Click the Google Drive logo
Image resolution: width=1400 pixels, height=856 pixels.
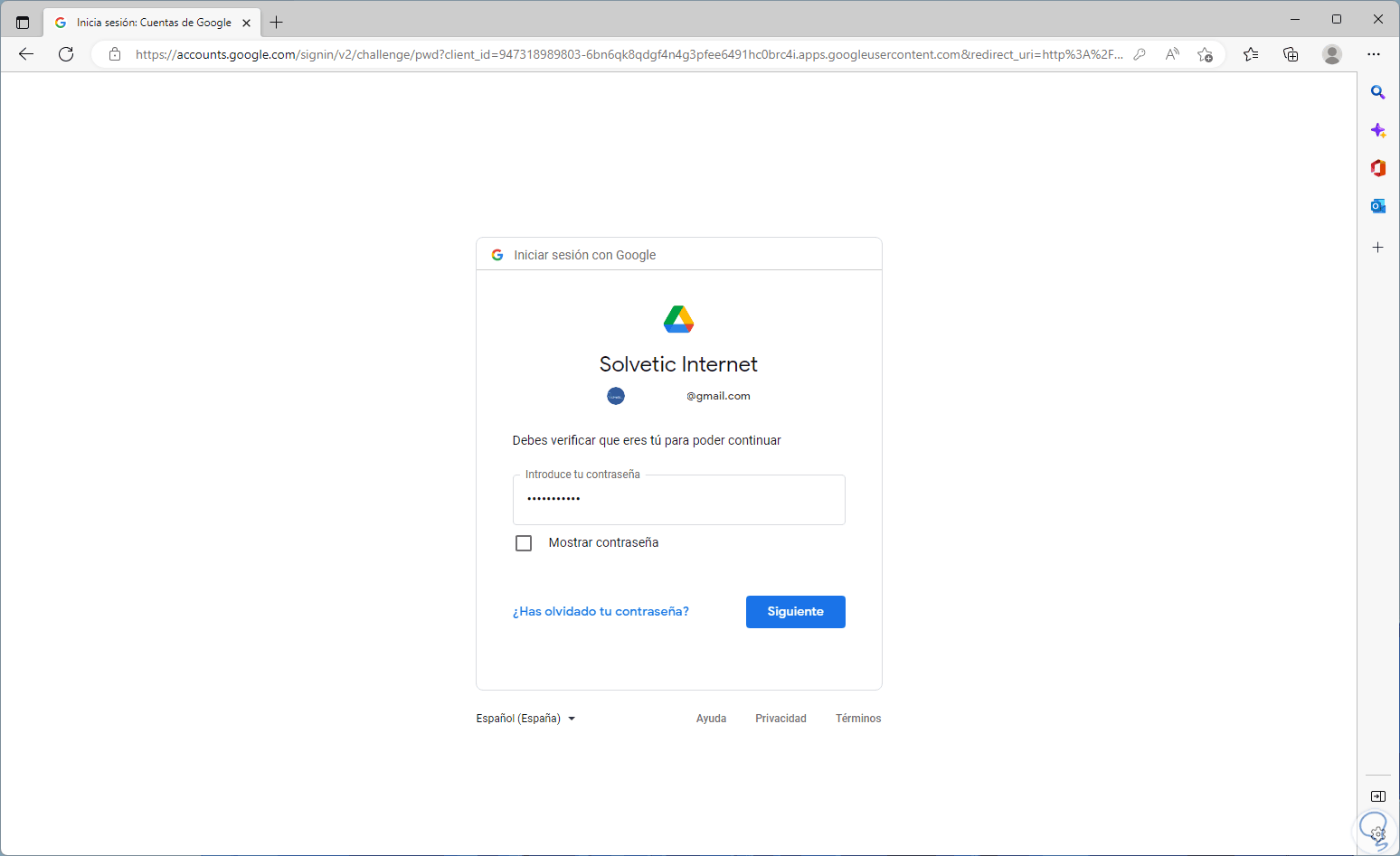679,319
